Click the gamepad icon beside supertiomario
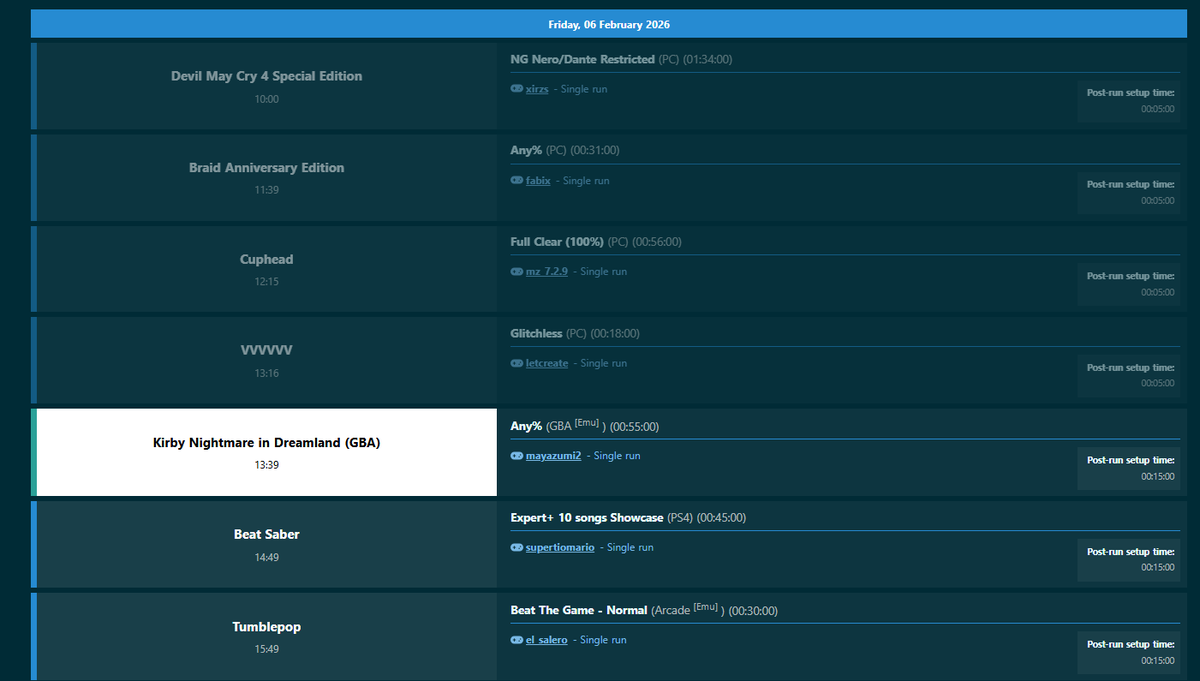This screenshot has width=1200, height=681. [x=517, y=548]
